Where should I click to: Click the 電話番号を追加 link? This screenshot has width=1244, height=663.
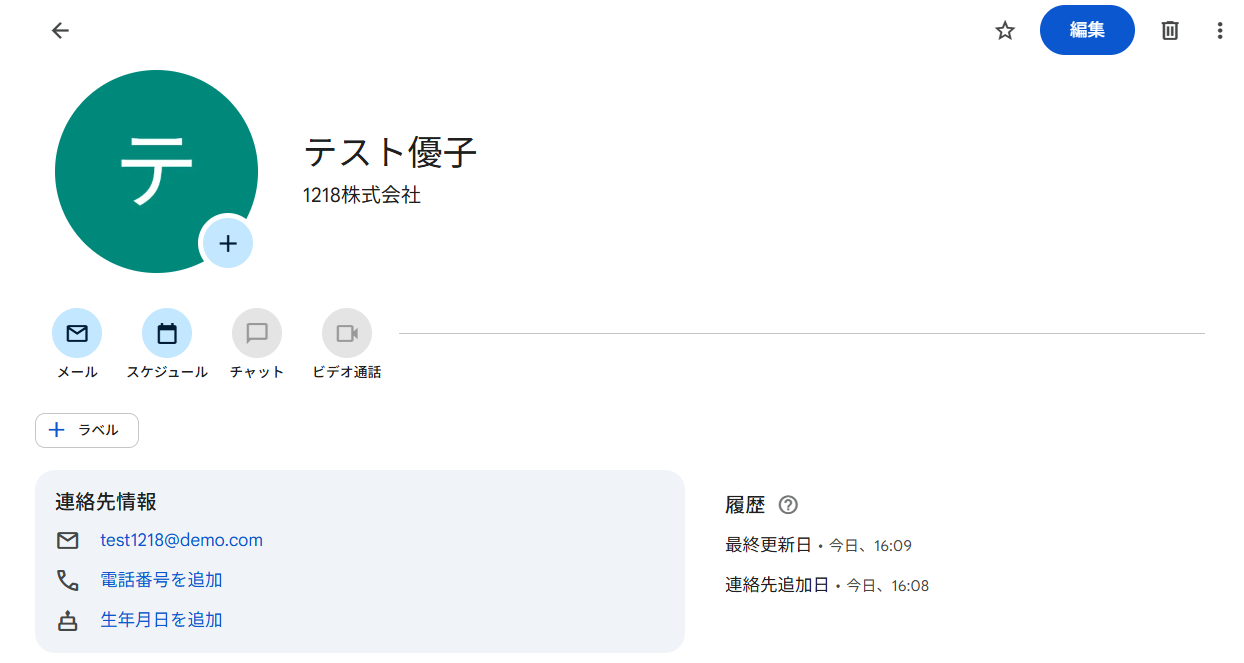point(161,580)
